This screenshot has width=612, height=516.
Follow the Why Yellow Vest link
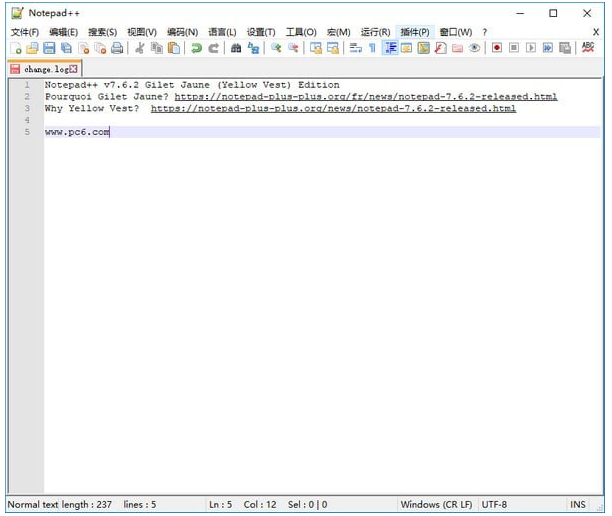tap(333, 108)
